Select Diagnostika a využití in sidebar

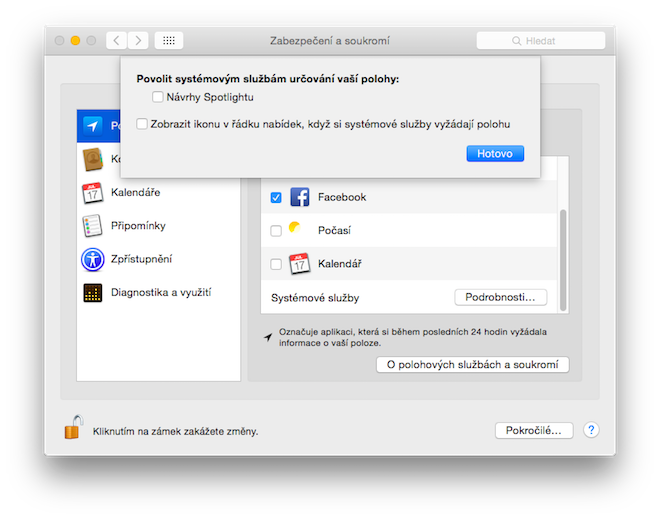[158, 293]
